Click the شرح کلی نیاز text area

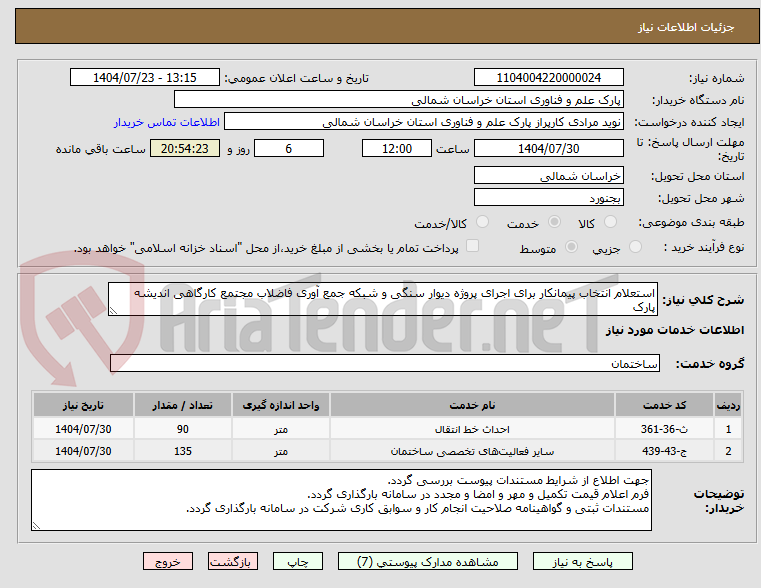click(x=383, y=299)
